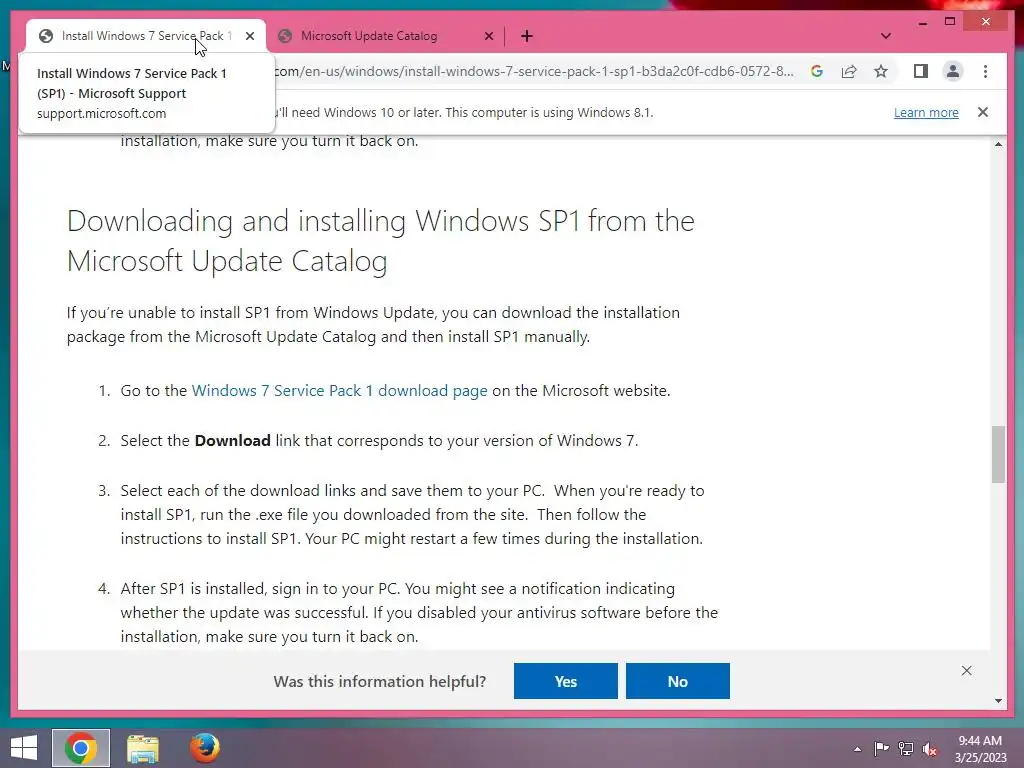Click the address bar URL
The width and height of the screenshot is (1024, 768).
[x=534, y=71]
